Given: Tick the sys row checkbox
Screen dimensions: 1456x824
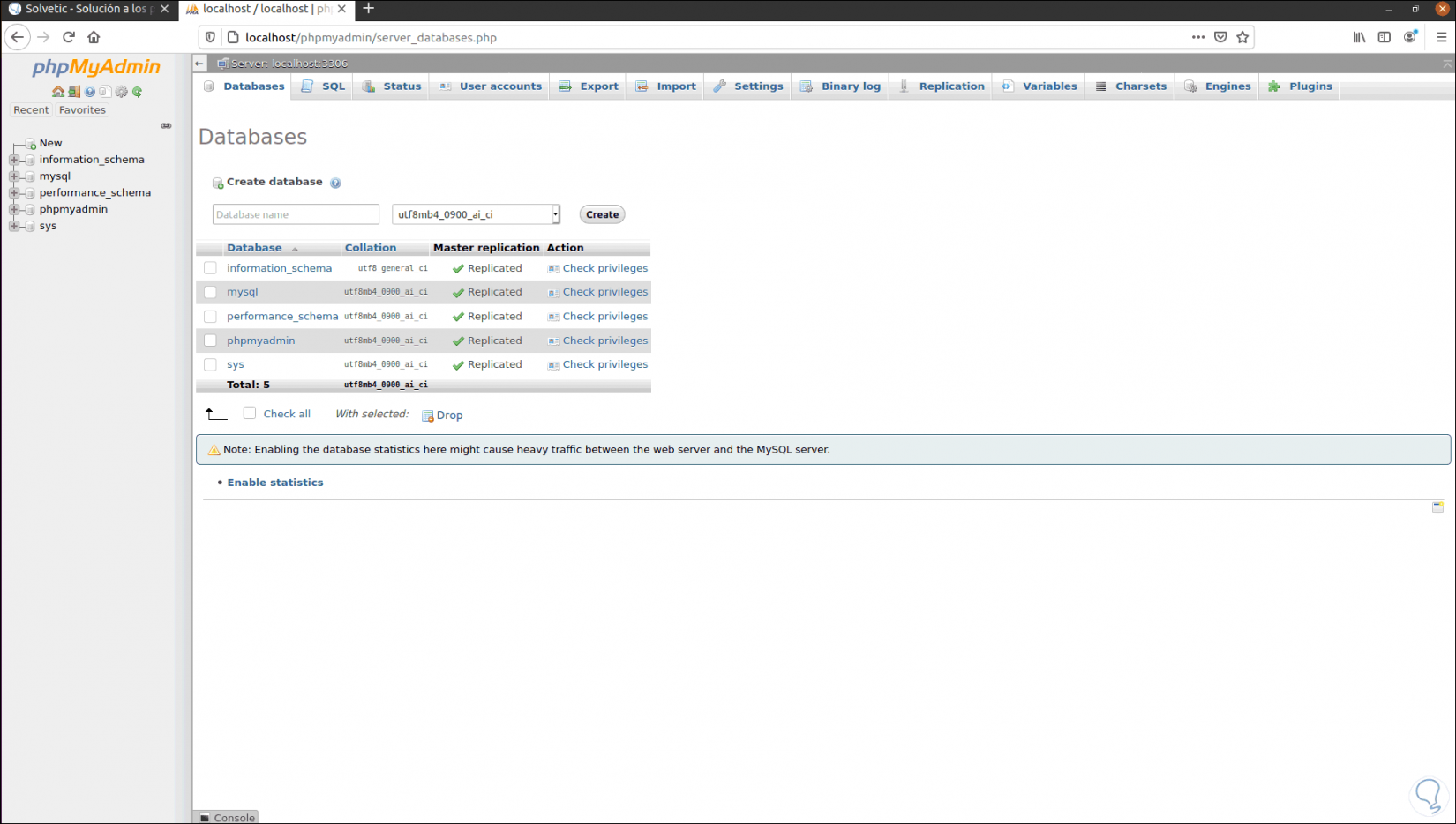Looking at the screenshot, I should [x=210, y=364].
